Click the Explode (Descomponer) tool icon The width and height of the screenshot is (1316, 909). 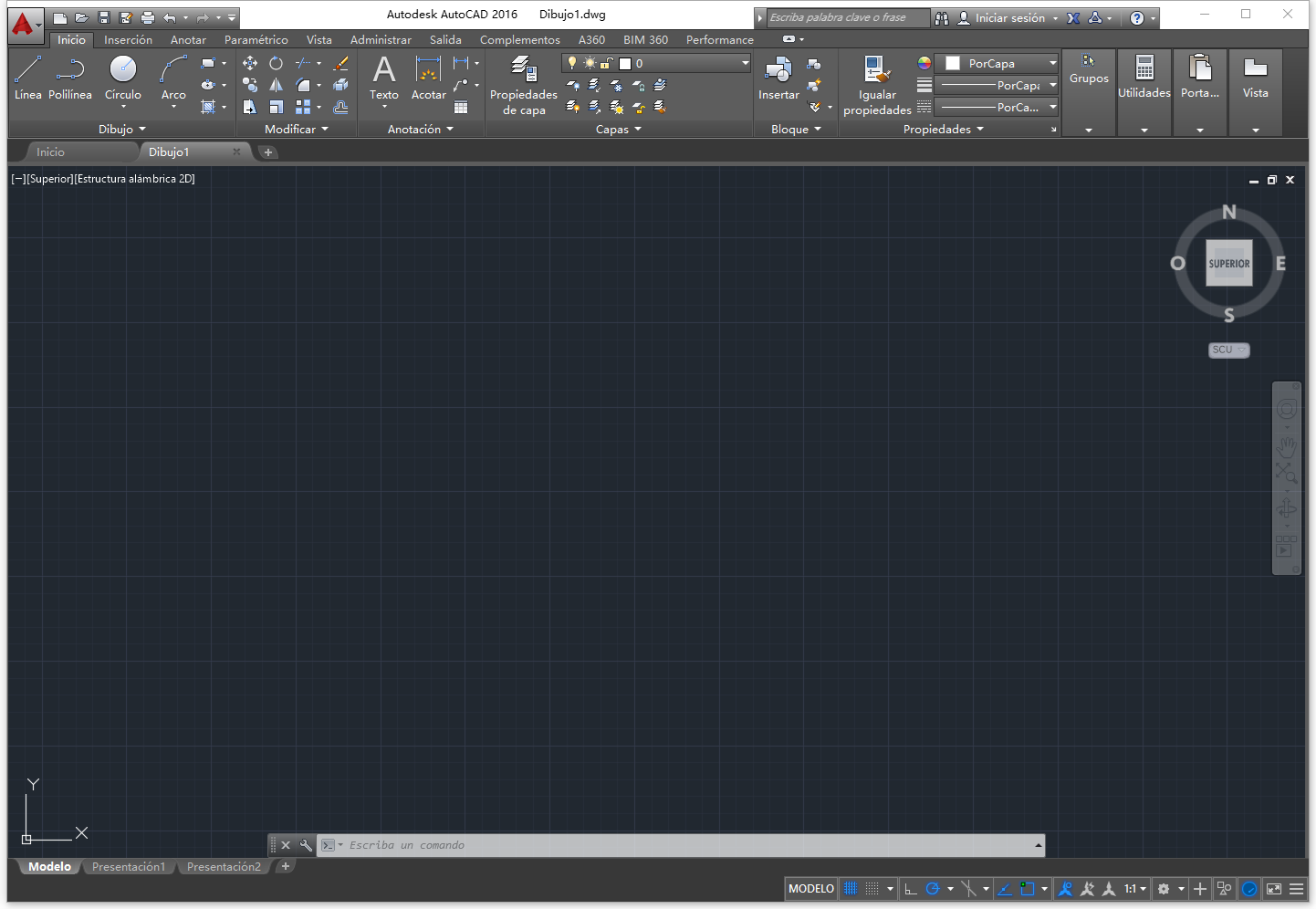click(x=341, y=85)
